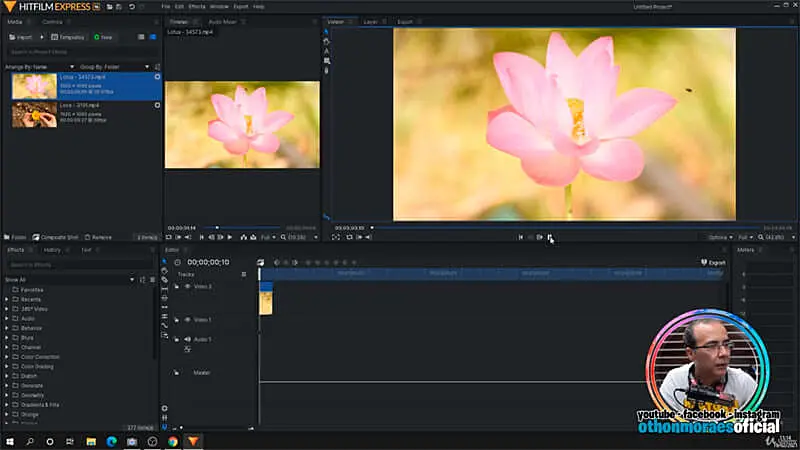
Task: Open the Edit menu
Action: 180,7
